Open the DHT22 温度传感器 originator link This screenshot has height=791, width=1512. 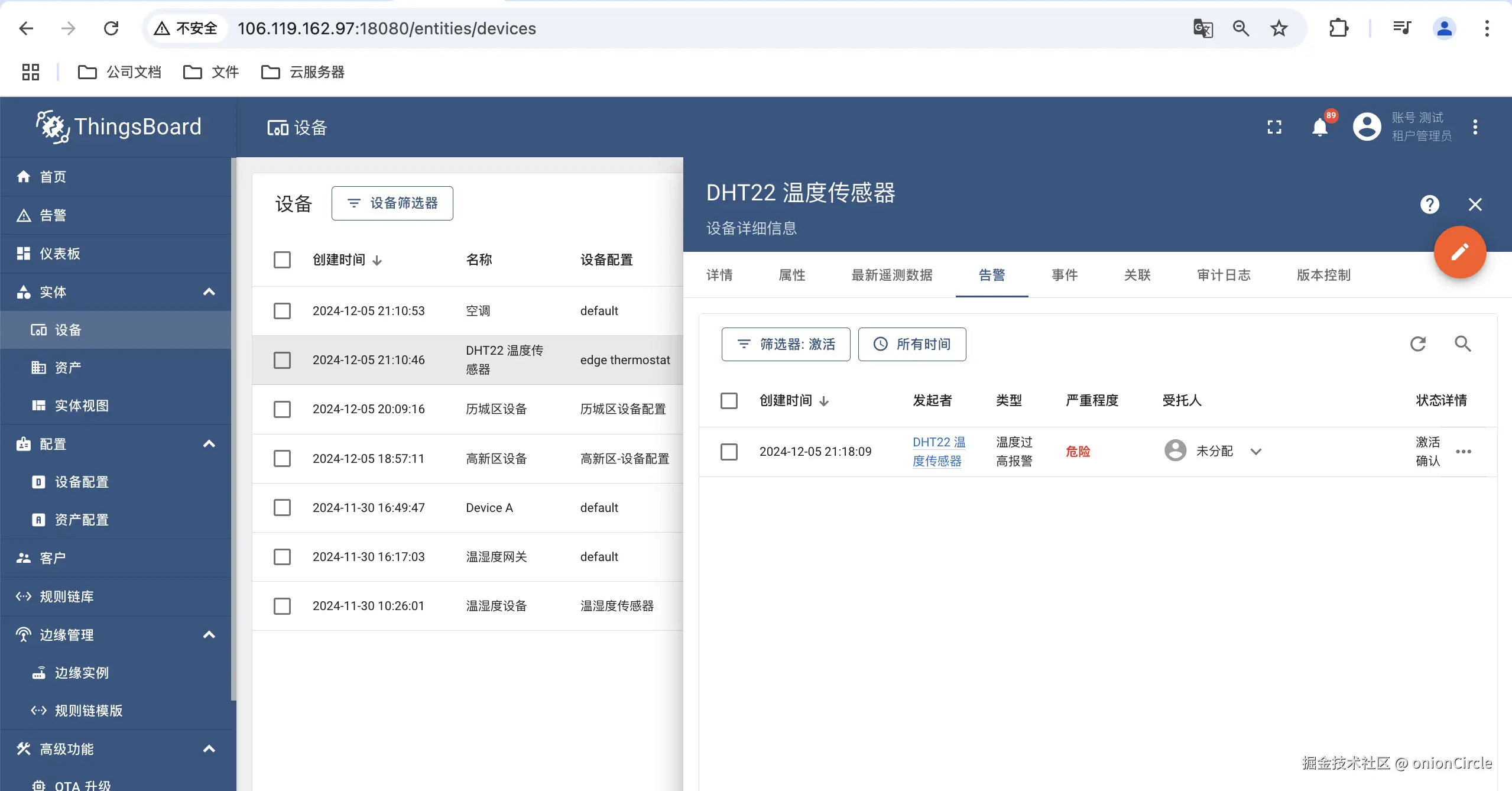point(938,452)
